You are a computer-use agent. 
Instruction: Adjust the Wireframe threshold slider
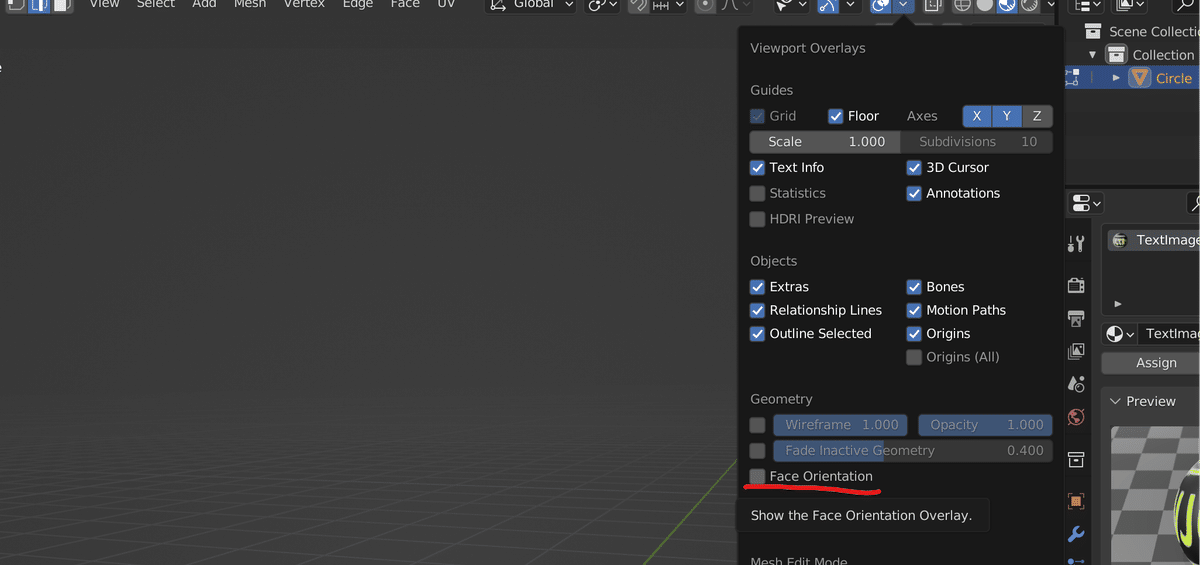(x=841, y=425)
